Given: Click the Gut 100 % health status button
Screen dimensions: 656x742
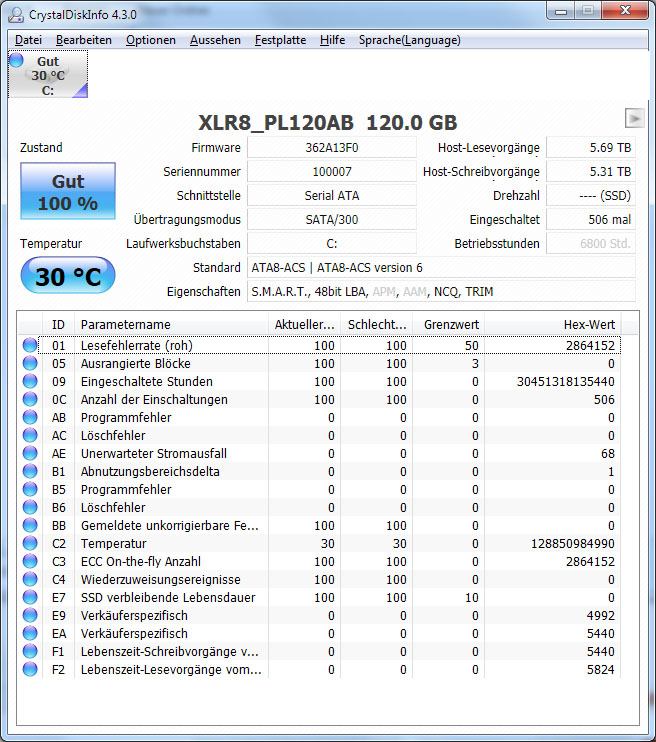Looking at the screenshot, I should click(x=68, y=191).
